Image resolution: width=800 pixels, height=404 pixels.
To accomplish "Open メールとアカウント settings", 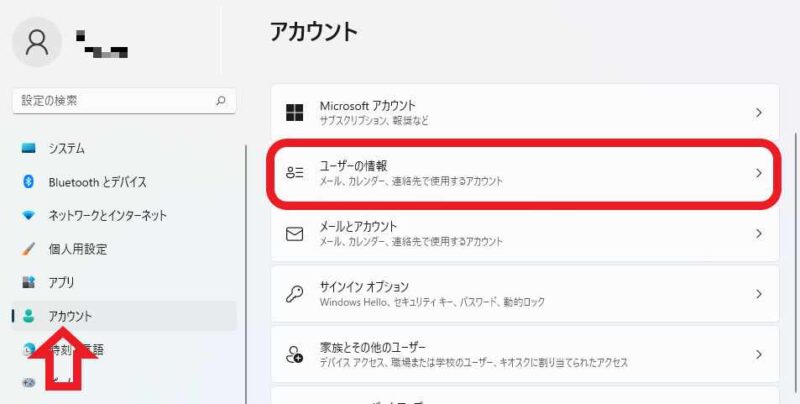I will (525, 234).
